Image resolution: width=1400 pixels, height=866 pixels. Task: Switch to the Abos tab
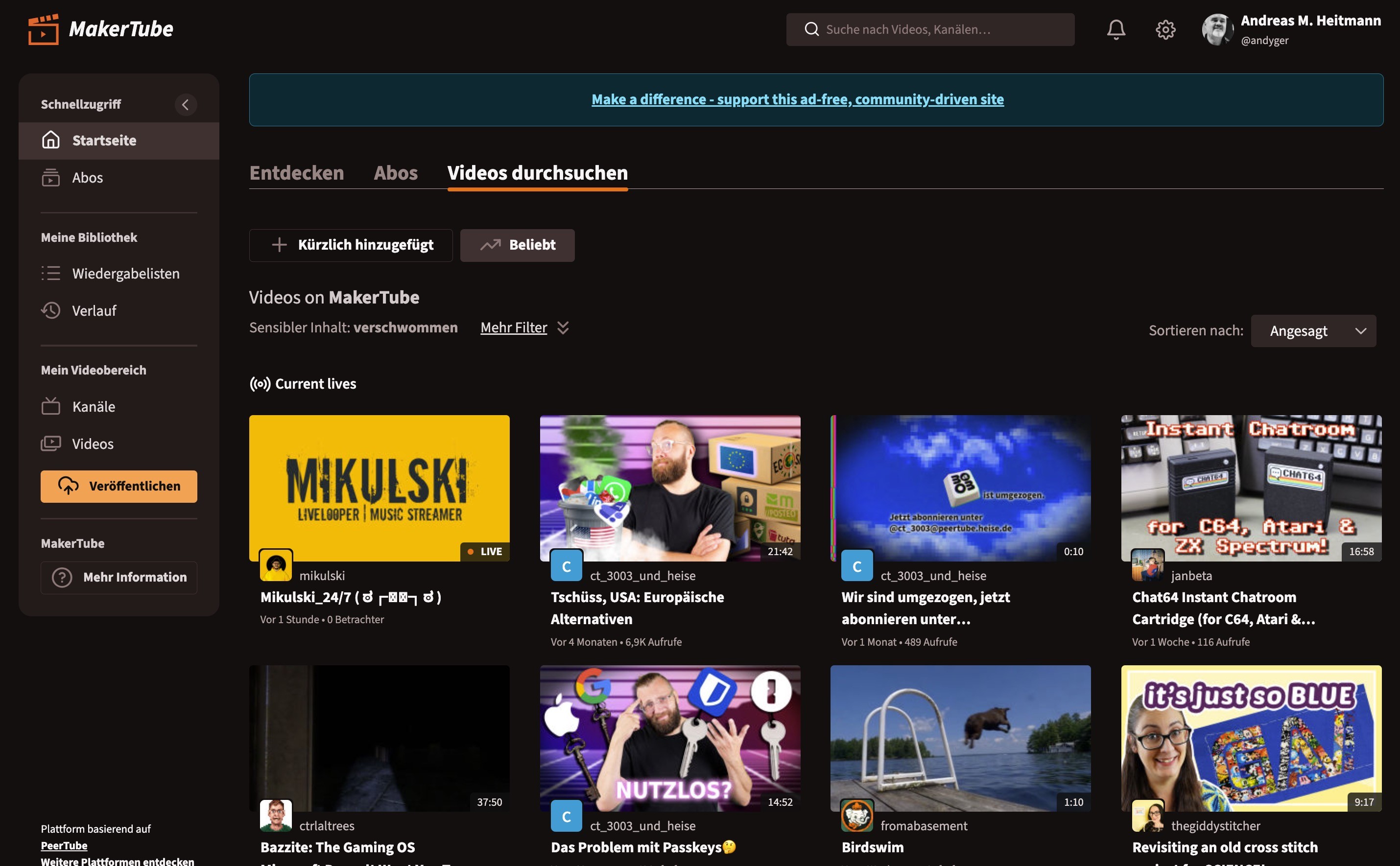[x=395, y=172]
